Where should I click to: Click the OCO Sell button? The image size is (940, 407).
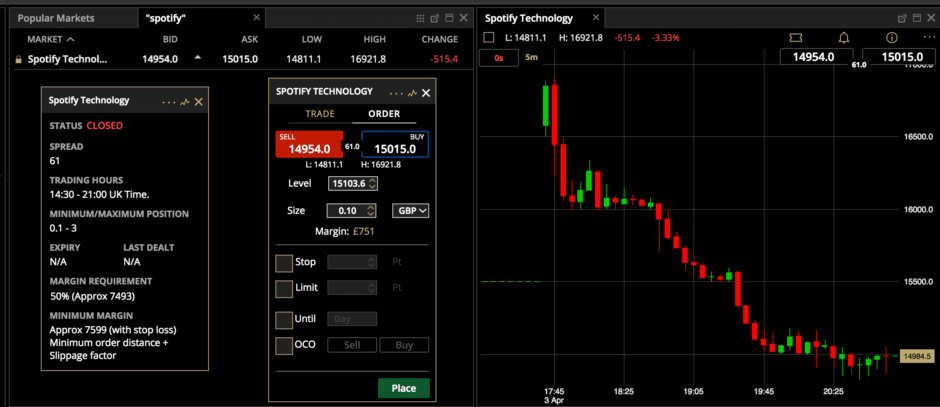[x=352, y=345]
